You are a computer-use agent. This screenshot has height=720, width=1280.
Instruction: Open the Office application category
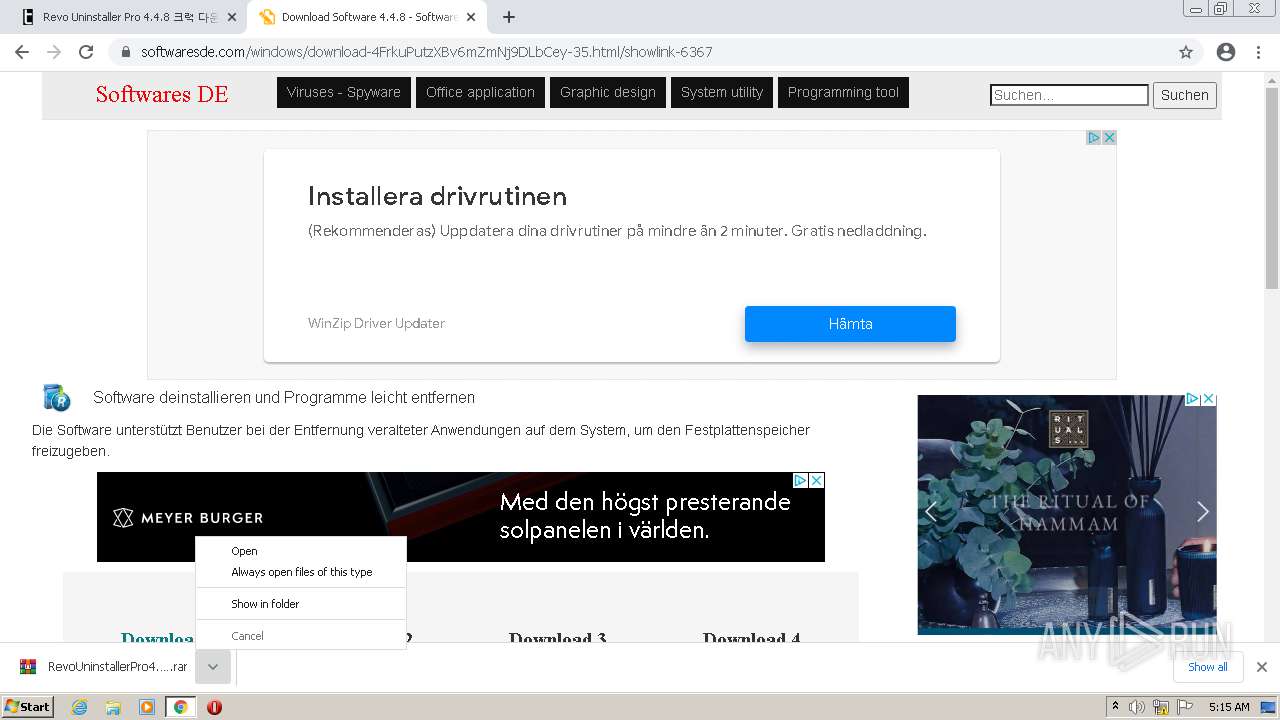(x=480, y=92)
